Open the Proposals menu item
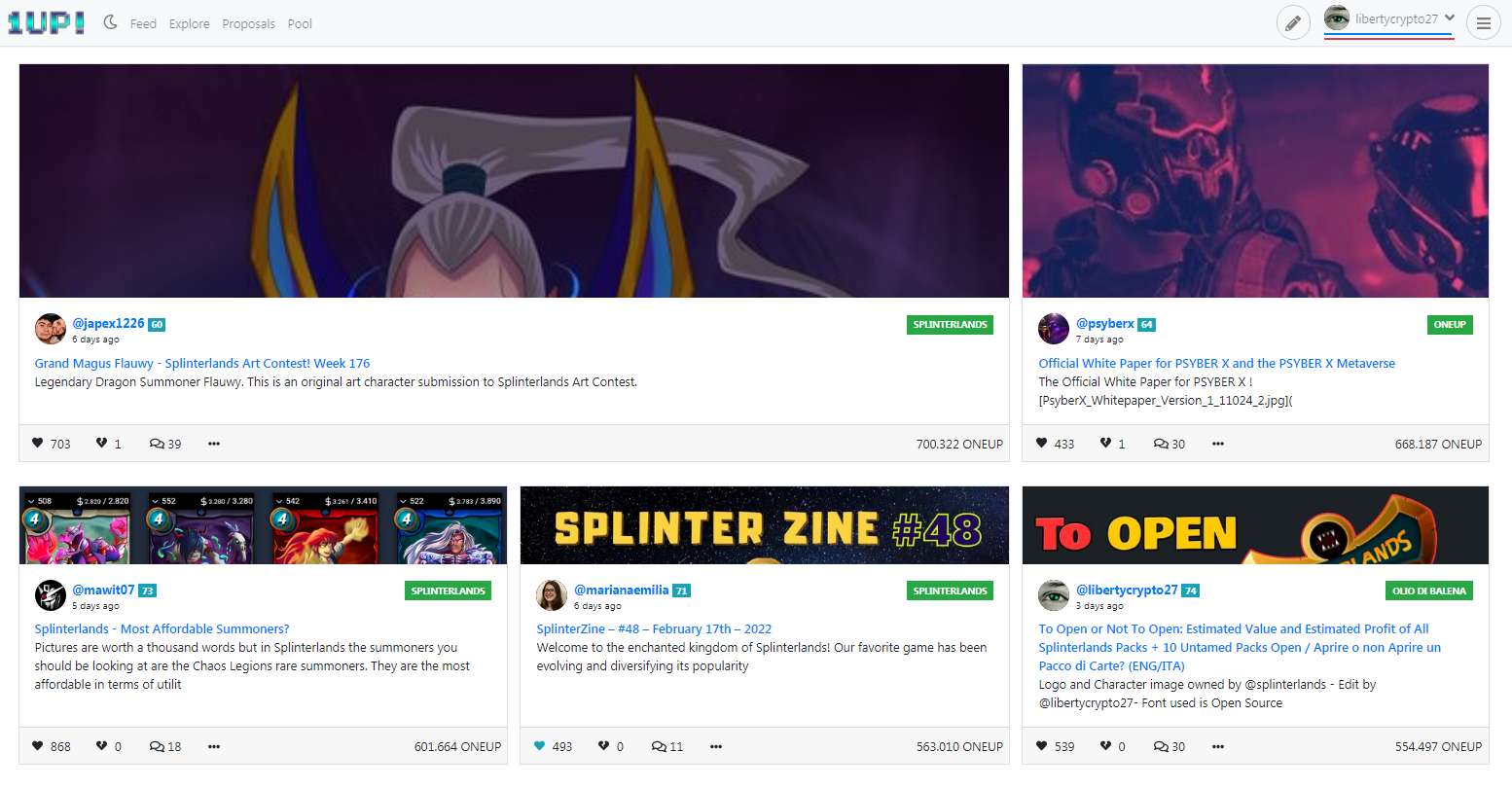 [248, 23]
